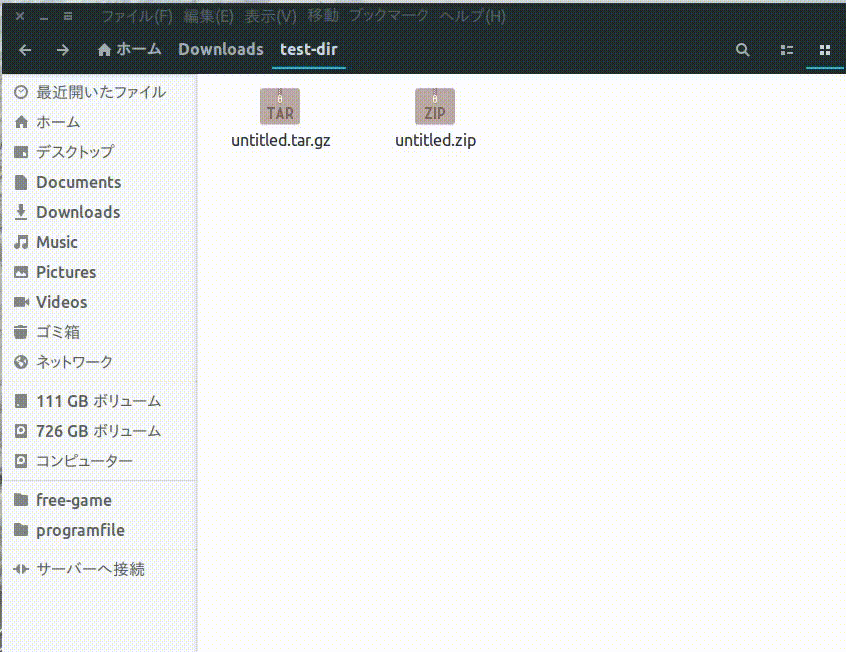Select the untitled.zip archive
Screen dimensions: 846x652
(x=435, y=110)
